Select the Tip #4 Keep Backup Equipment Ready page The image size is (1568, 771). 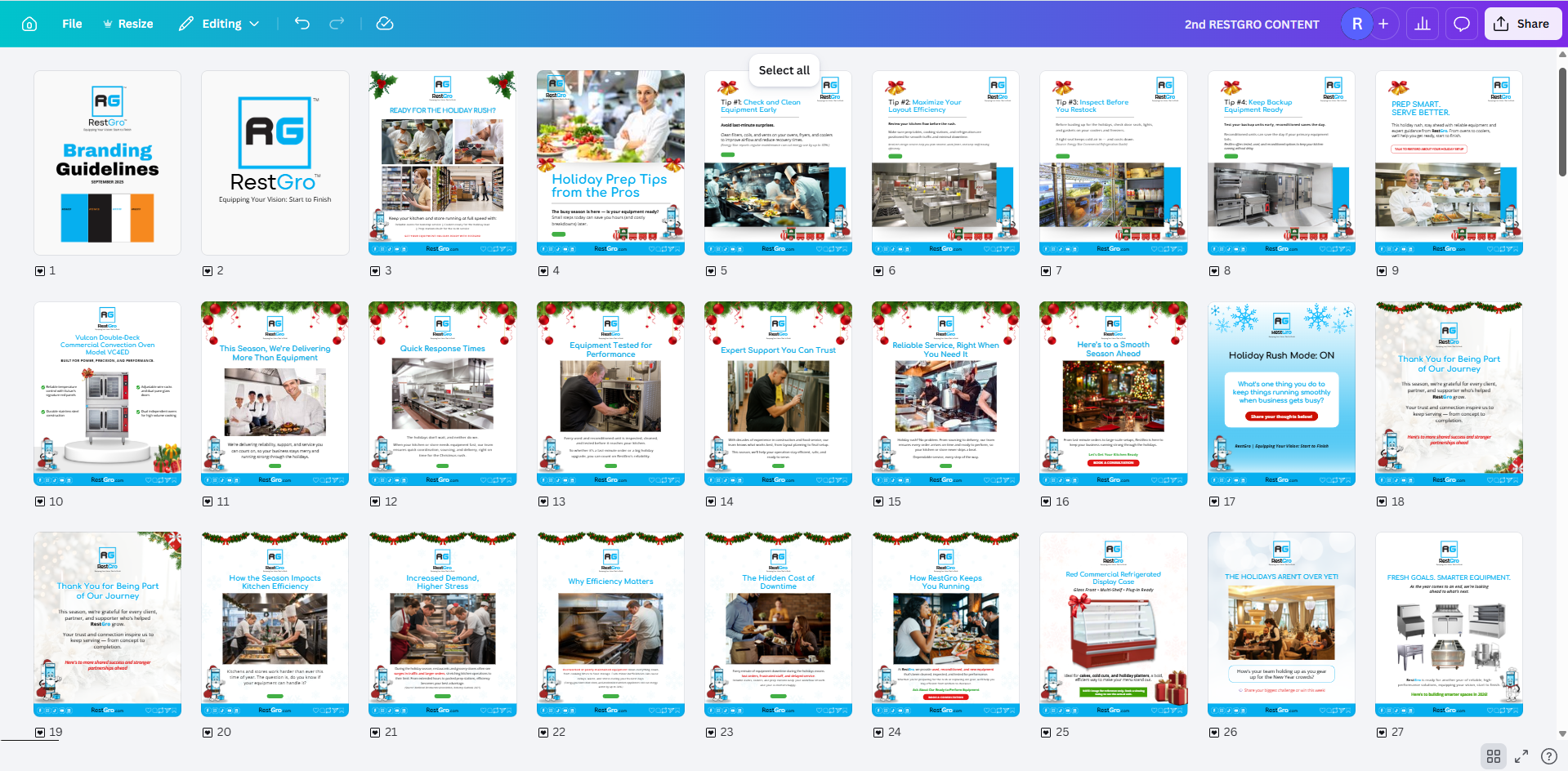pos(1281,163)
